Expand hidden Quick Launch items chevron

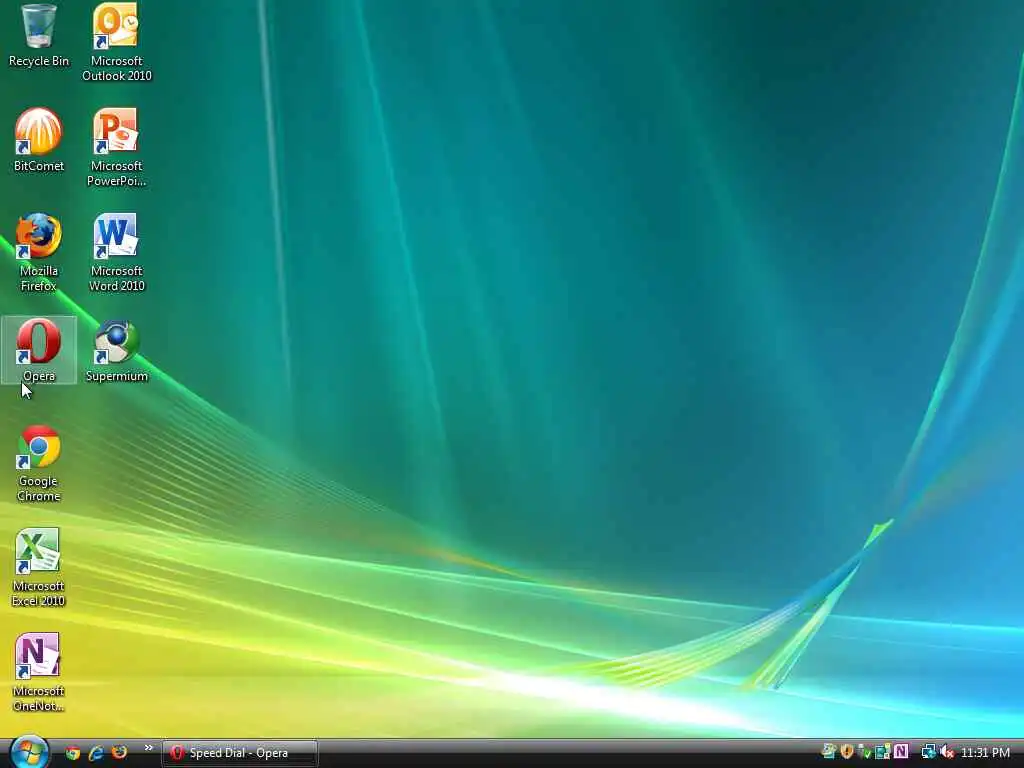point(148,748)
